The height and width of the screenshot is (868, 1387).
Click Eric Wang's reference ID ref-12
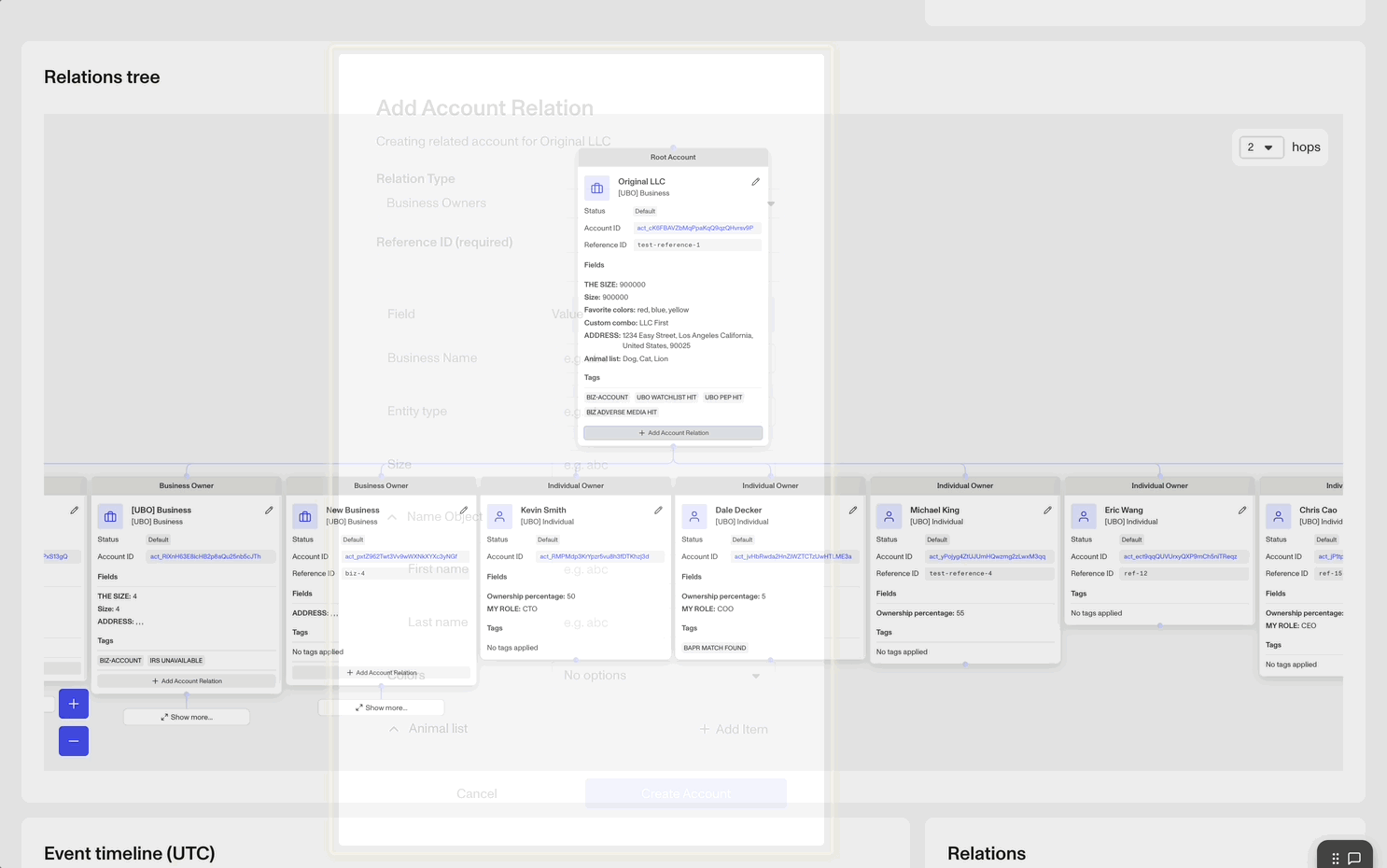pyautogui.click(x=1136, y=574)
